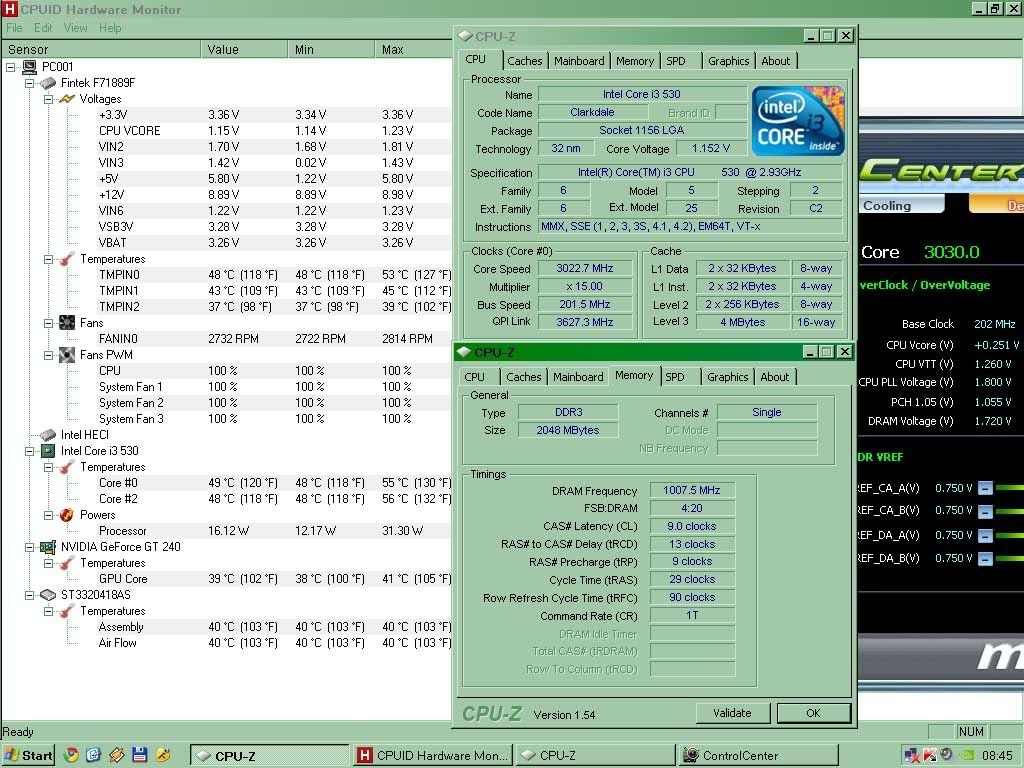Click the Sensor column header
The image size is (1024, 768).
(x=101, y=49)
